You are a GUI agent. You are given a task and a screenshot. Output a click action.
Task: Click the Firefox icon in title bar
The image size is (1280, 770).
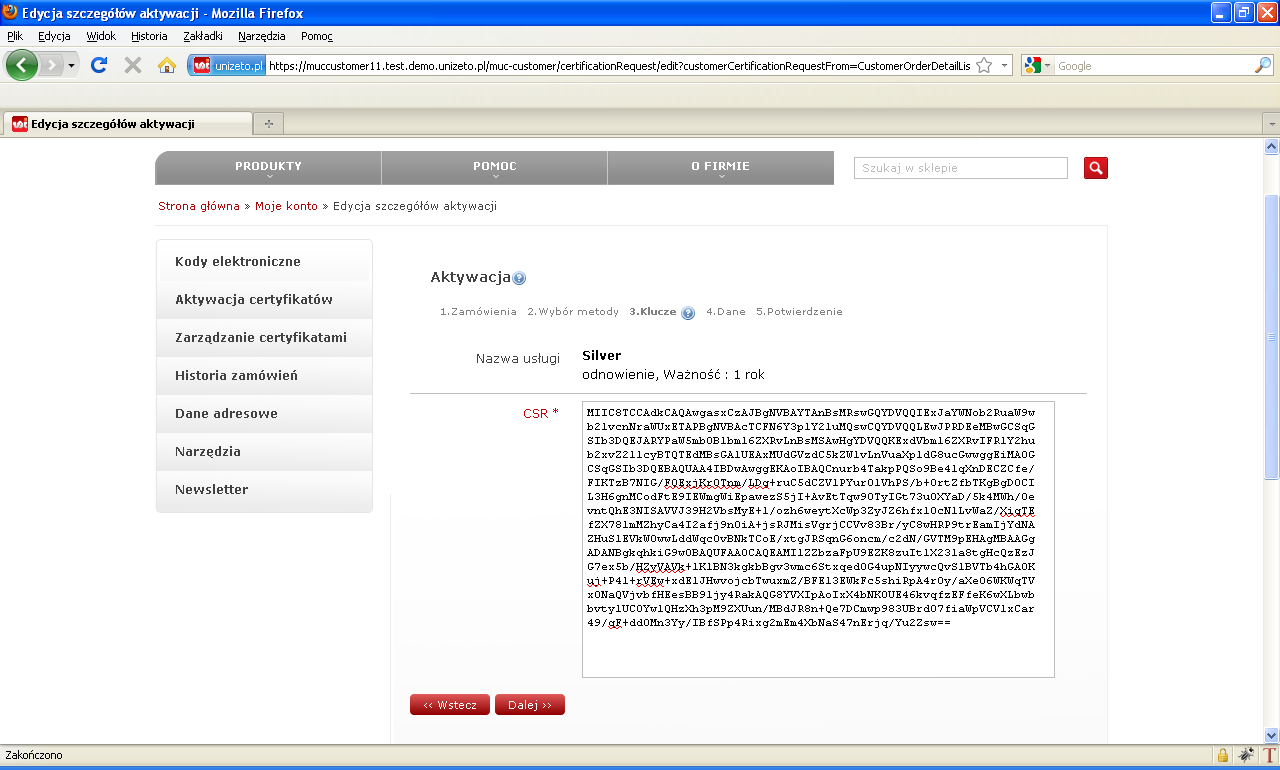pyautogui.click(x=11, y=13)
